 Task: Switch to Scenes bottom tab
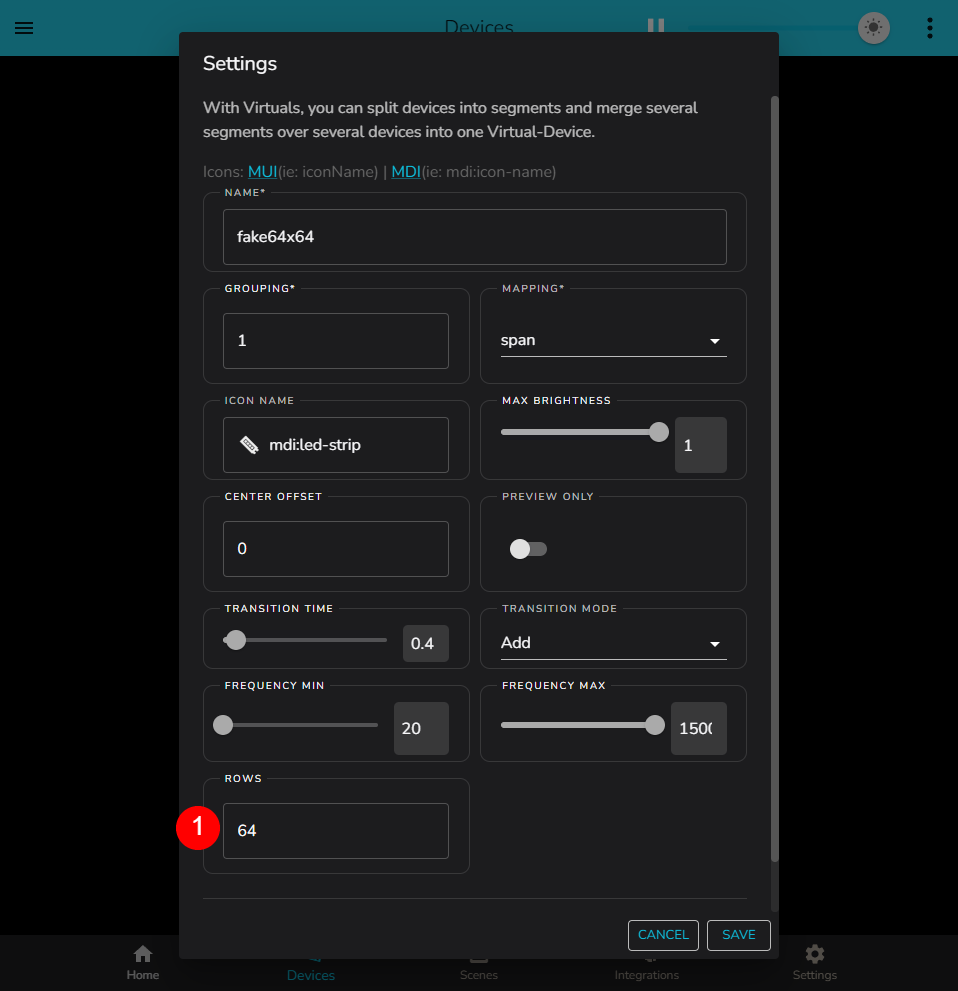[x=478, y=973]
